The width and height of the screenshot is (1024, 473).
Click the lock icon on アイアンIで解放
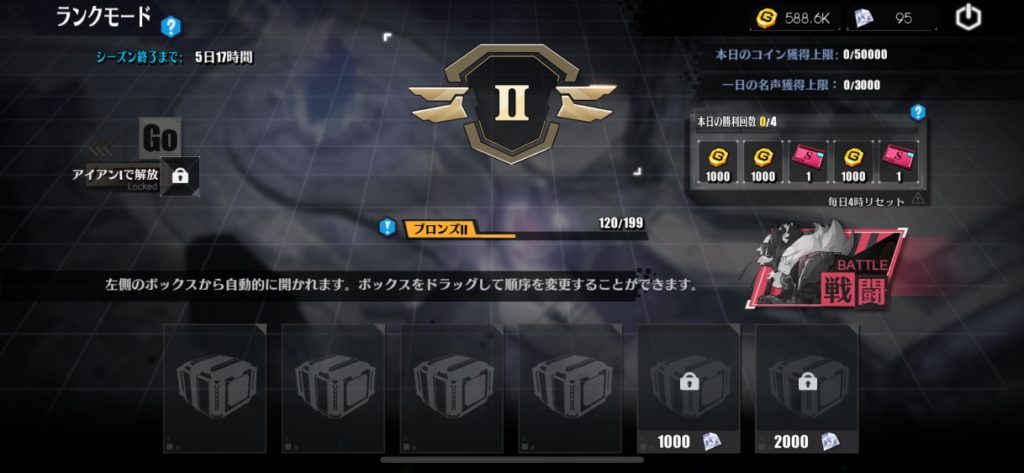coord(180,176)
